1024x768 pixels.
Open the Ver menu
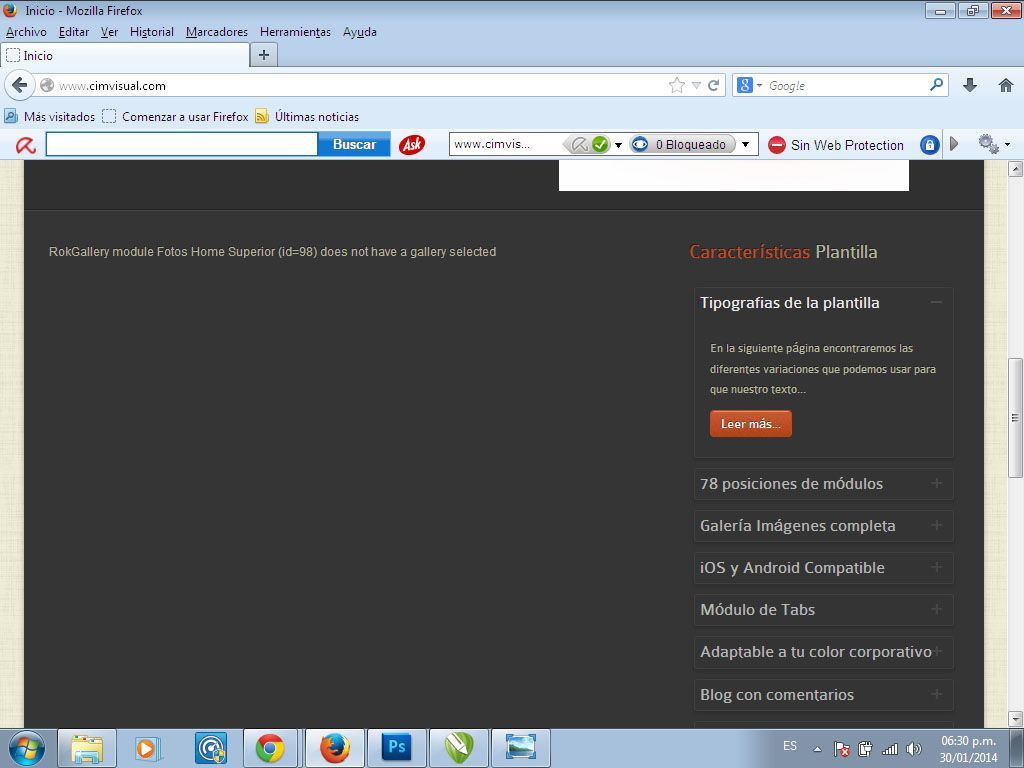109,32
